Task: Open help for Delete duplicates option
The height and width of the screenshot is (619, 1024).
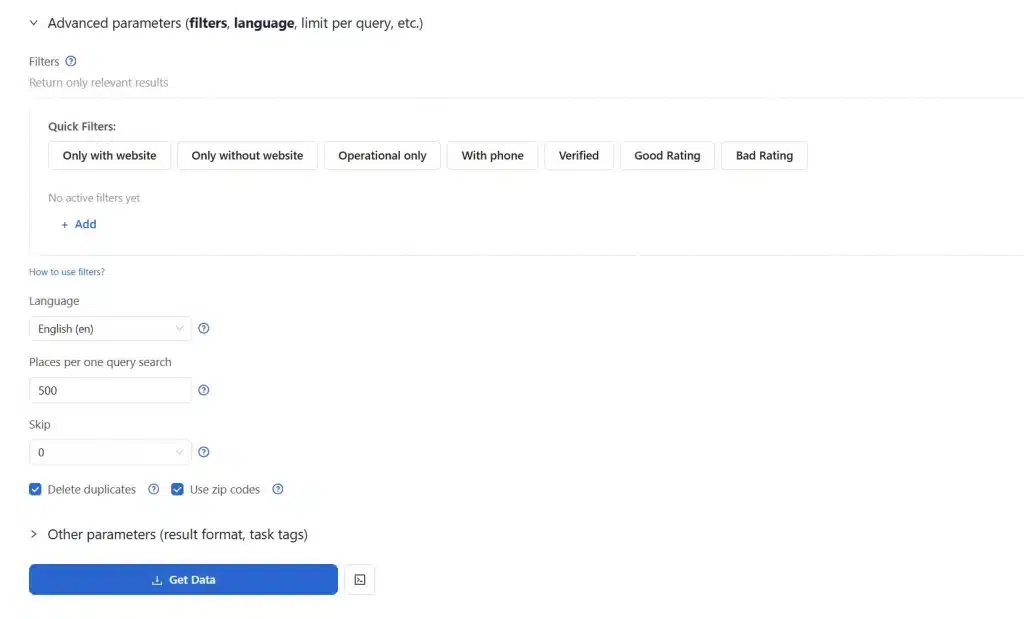Action: [x=153, y=489]
